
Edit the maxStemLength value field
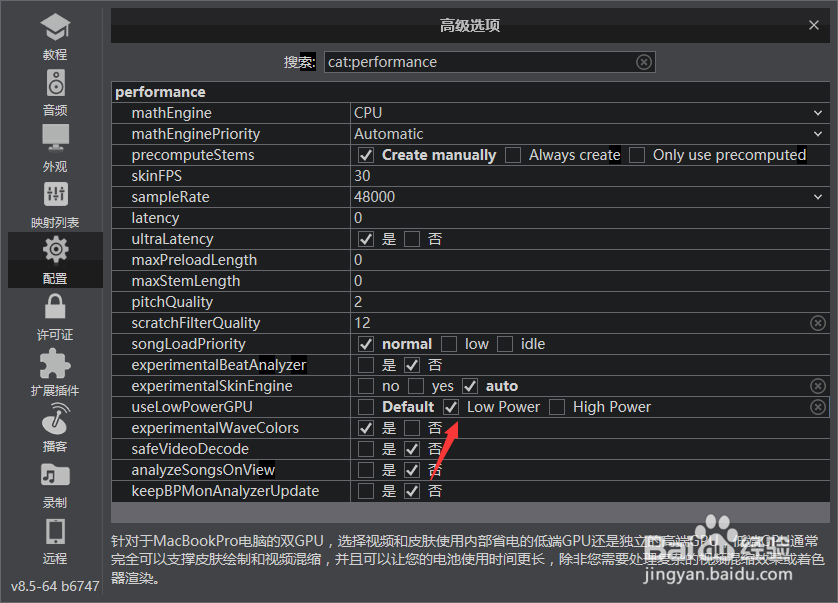click(x=590, y=281)
